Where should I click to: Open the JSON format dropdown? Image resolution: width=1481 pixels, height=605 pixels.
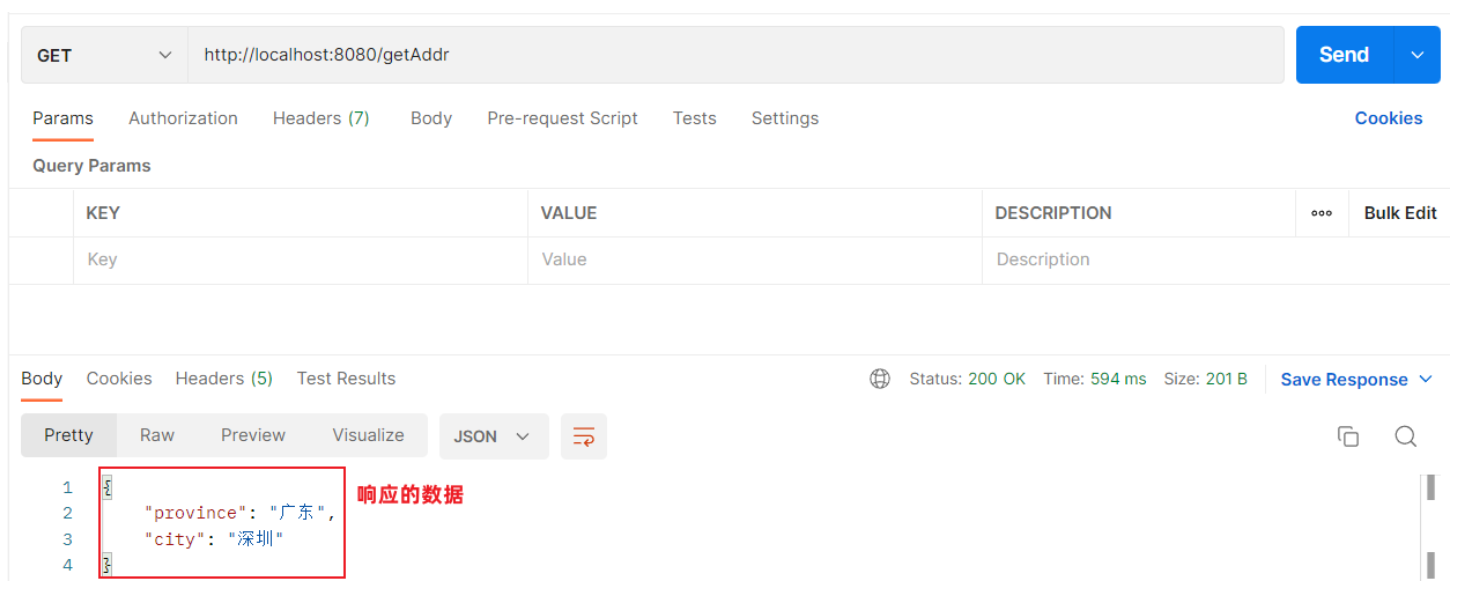(x=493, y=436)
